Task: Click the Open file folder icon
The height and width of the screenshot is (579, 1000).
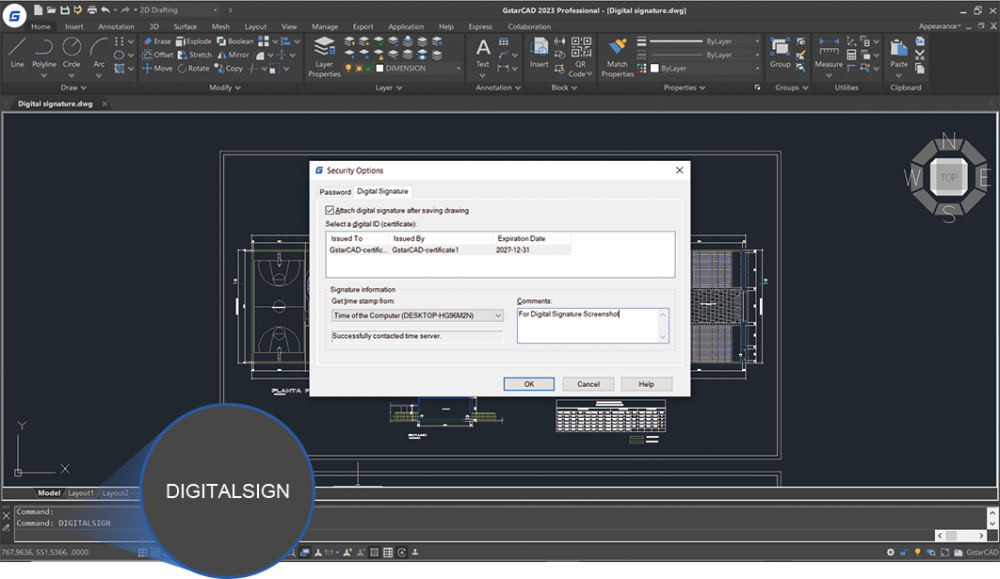Action: [51, 10]
